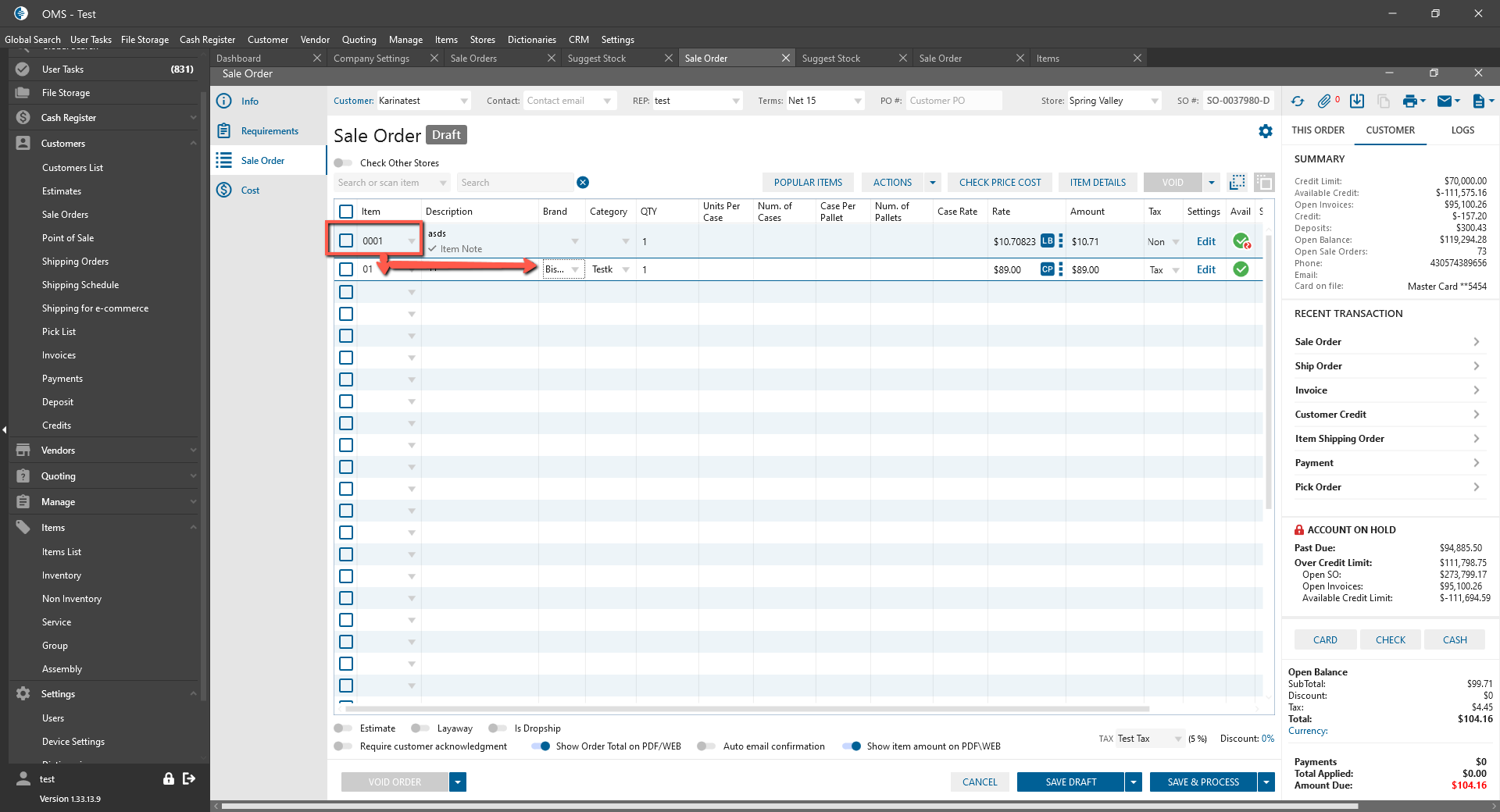Open the Save Draft dropdown arrow
This screenshot has height=812, width=1500.
click(1134, 782)
